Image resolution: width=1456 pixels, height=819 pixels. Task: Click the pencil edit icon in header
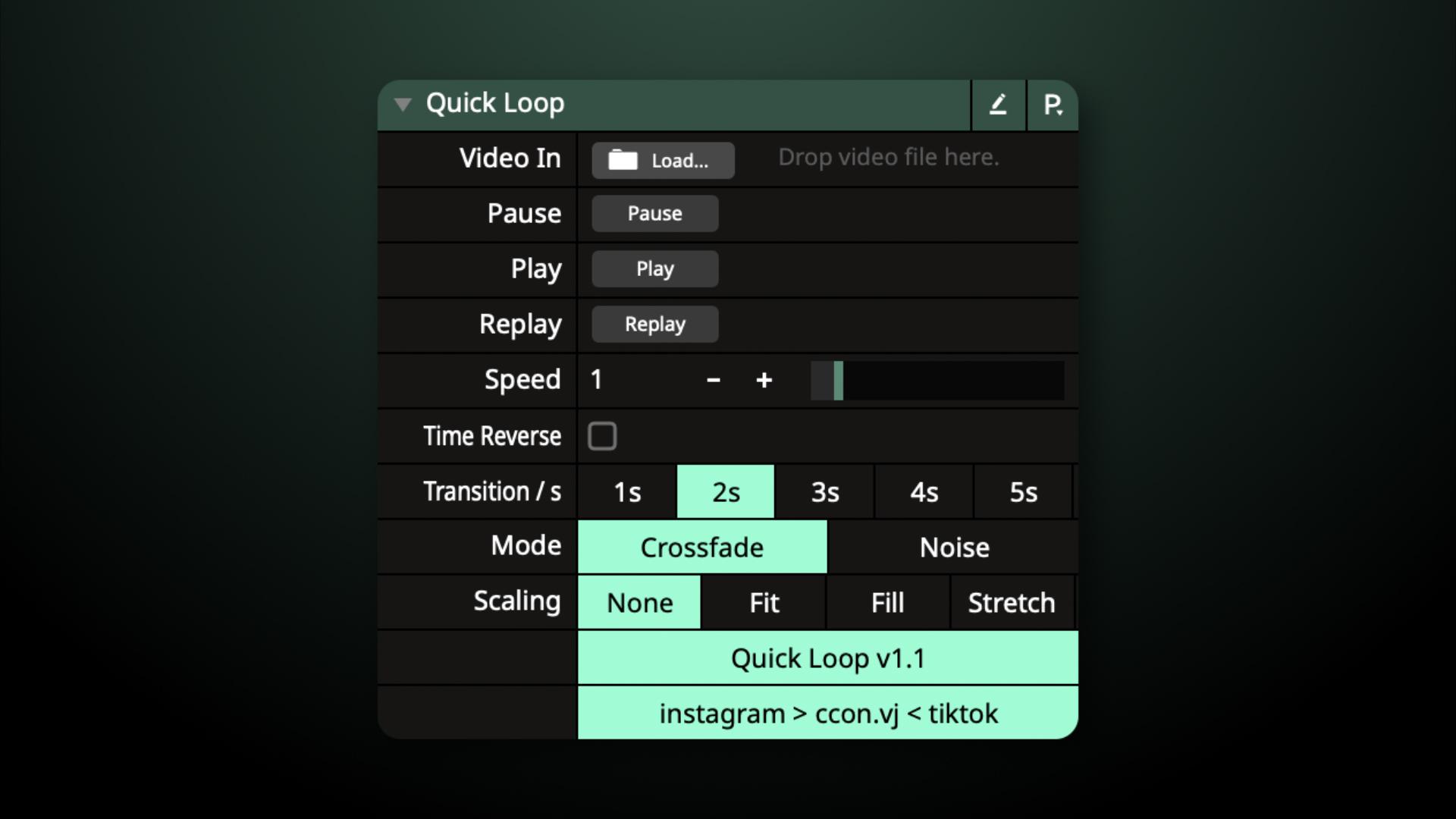pyautogui.click(x=998, y=105)
